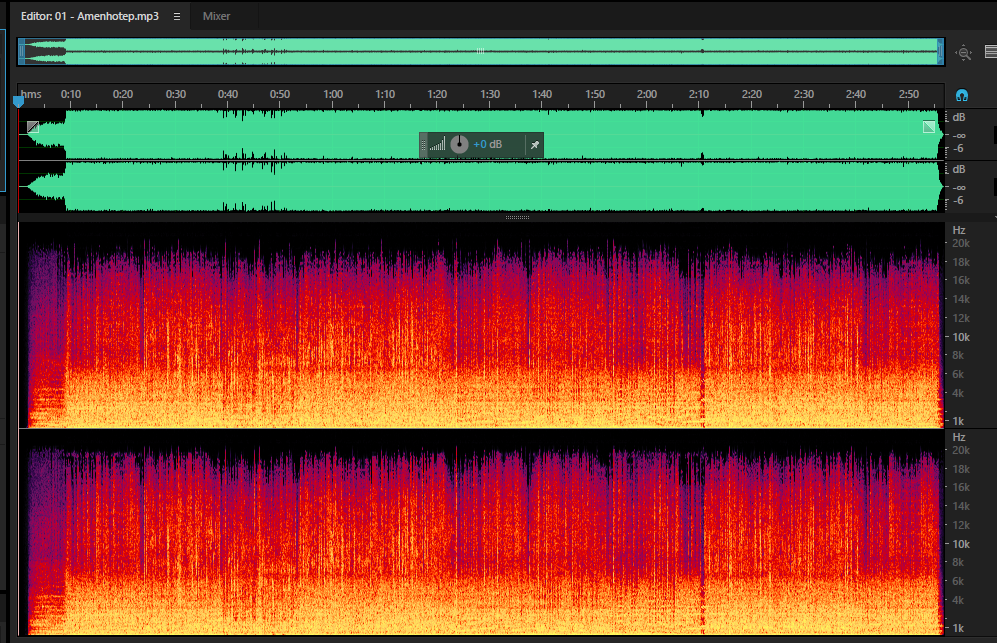Click the Zoom Out Full magnifier icon

pos(964,53)
